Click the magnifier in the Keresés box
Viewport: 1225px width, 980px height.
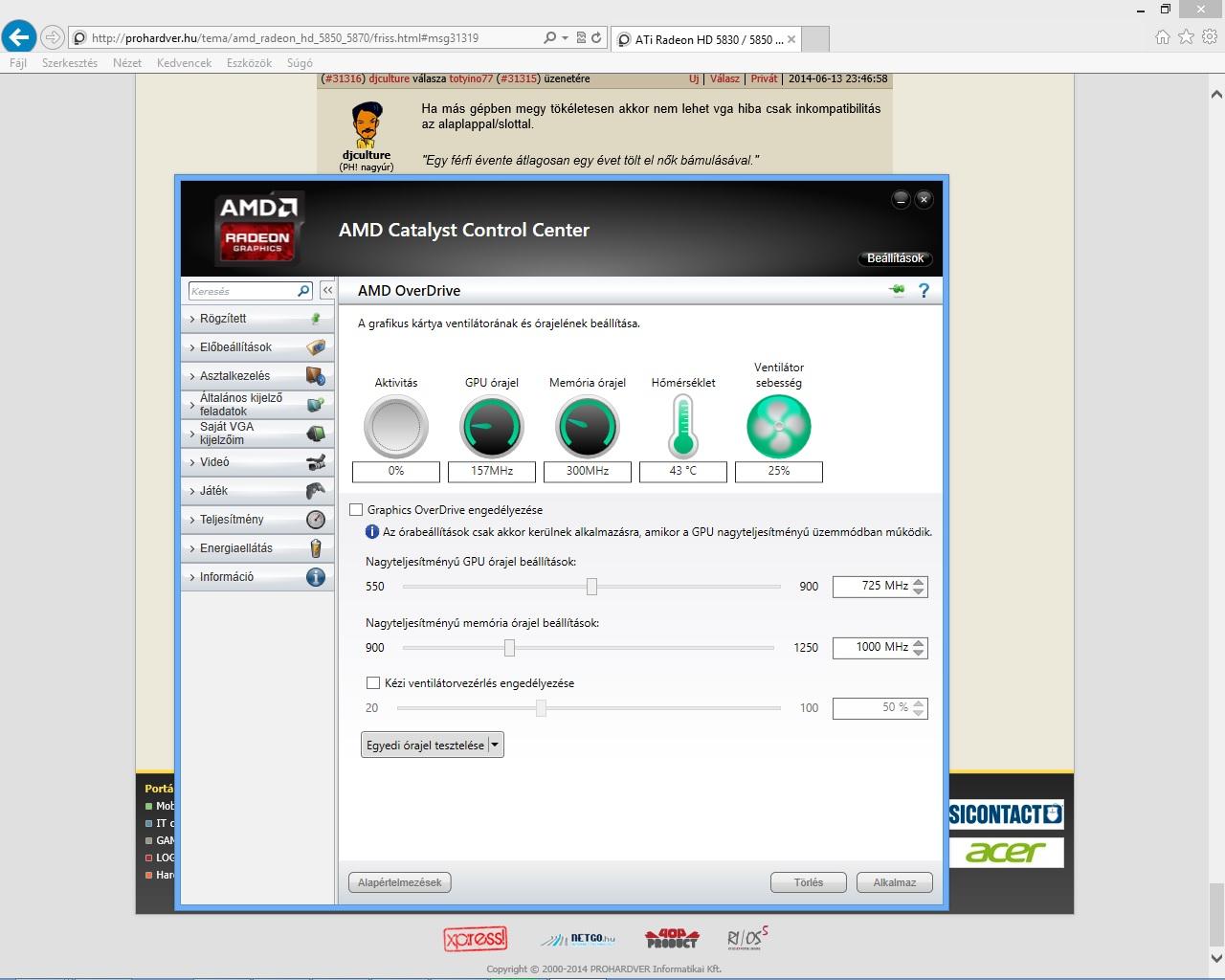click(x=304, y=291)
